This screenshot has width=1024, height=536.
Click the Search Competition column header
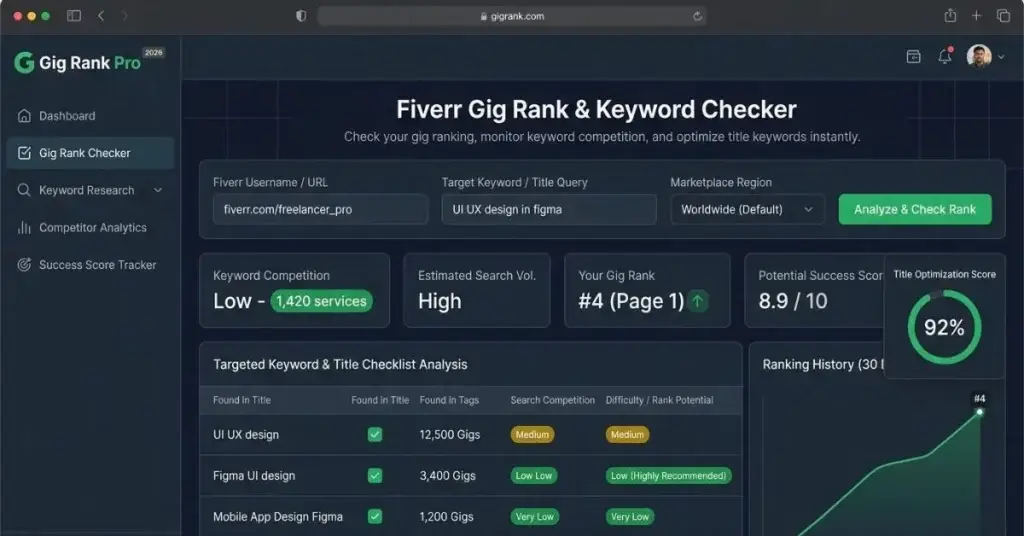pyautogui.click(x=552, y=400)
